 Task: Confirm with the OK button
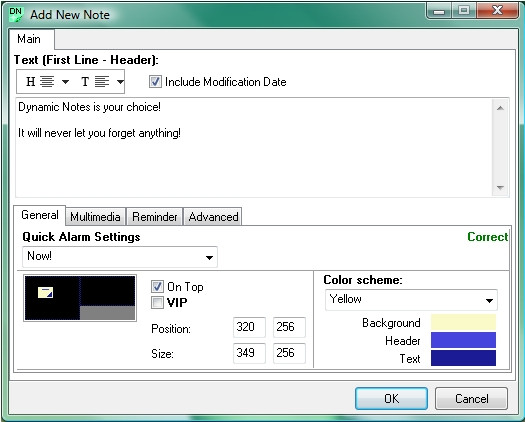tap(391, 399)
